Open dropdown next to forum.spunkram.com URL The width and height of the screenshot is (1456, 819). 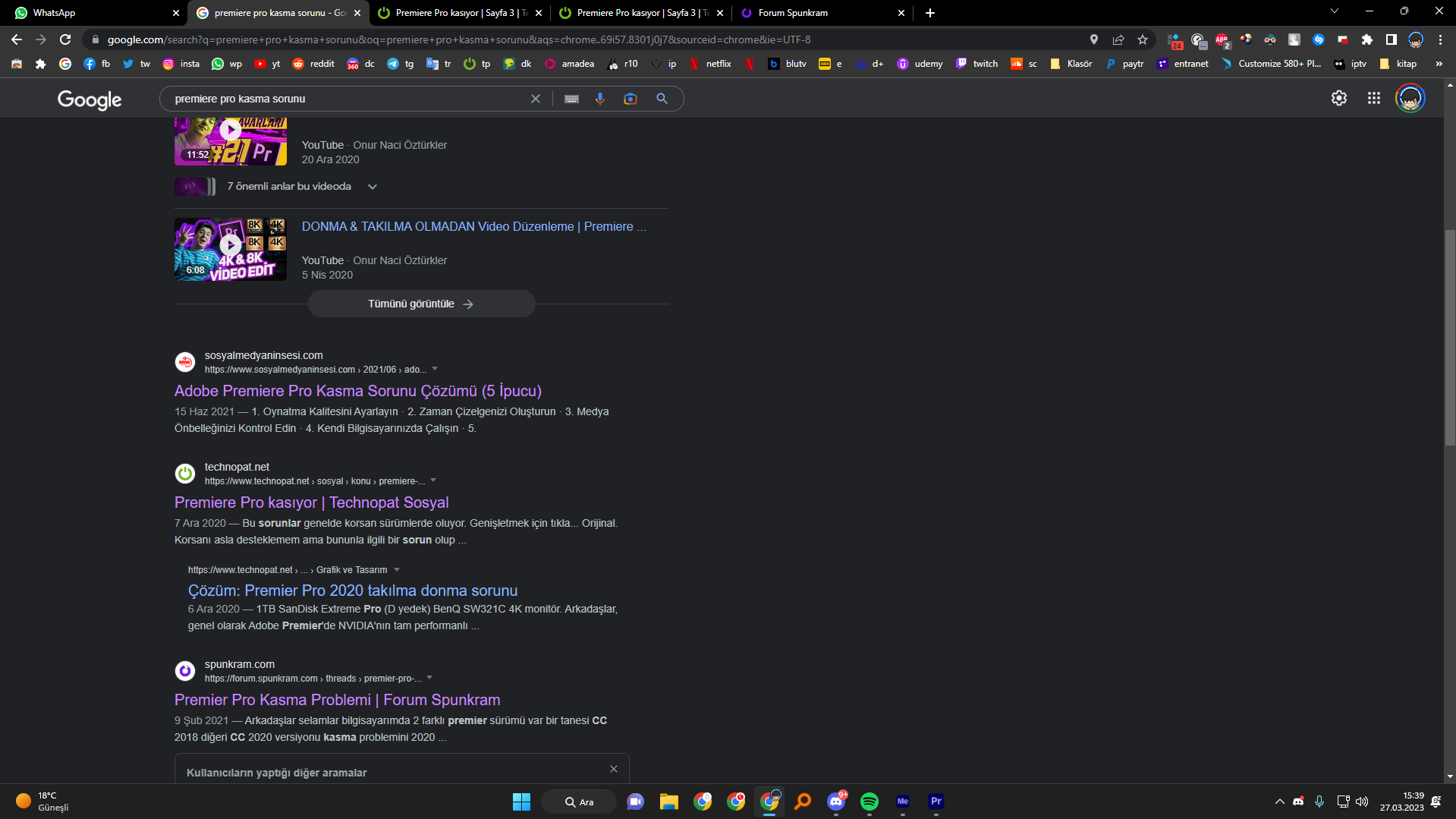429,678
